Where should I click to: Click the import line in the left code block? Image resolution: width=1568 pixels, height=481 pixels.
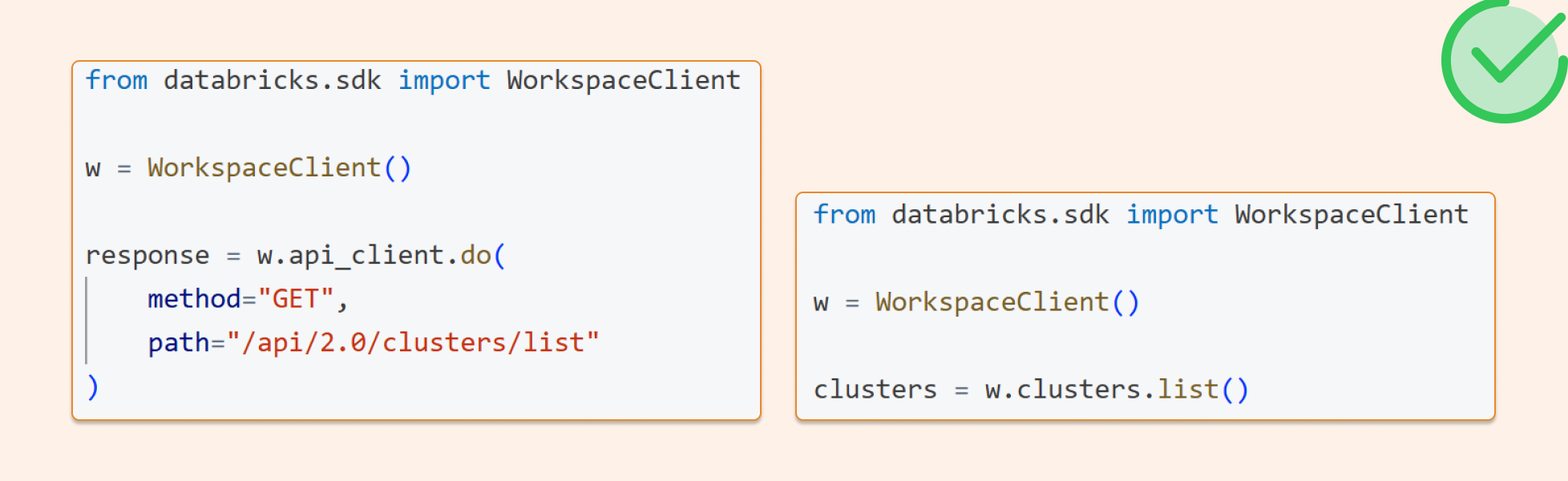(x=413, y=80)
